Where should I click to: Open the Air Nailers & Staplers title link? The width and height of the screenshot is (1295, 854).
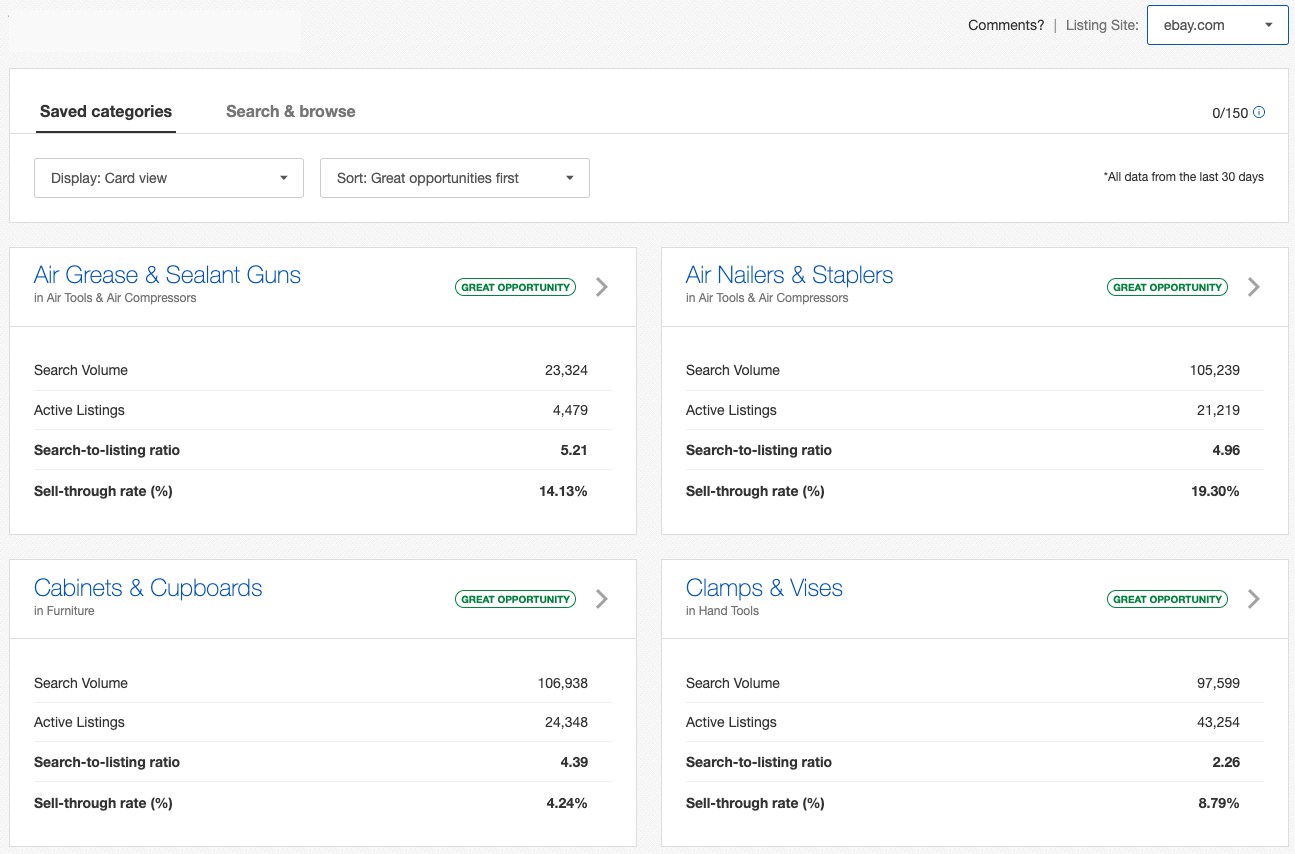click(790, 275)
